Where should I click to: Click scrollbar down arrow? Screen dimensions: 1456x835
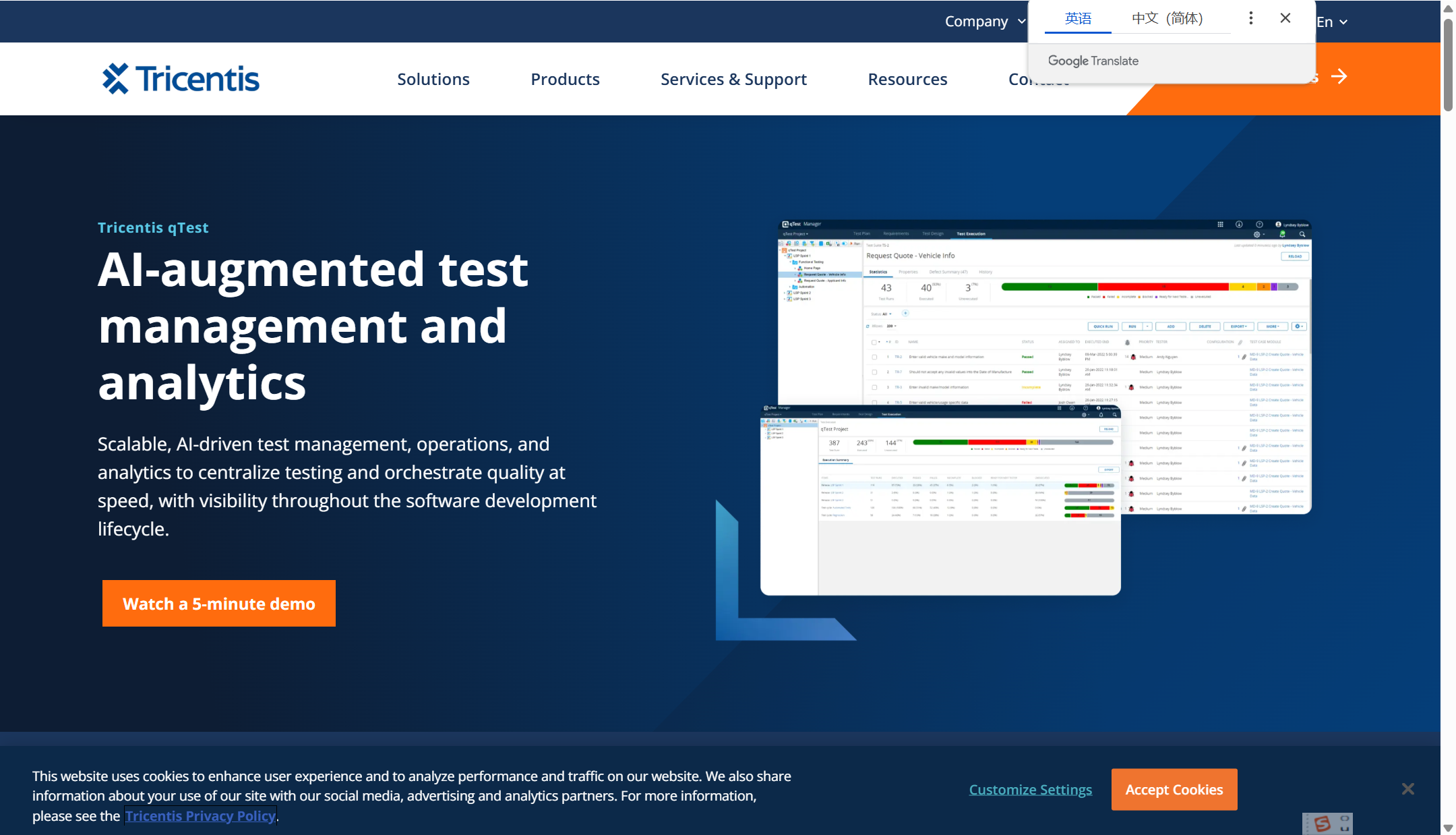pos(1448,828)
